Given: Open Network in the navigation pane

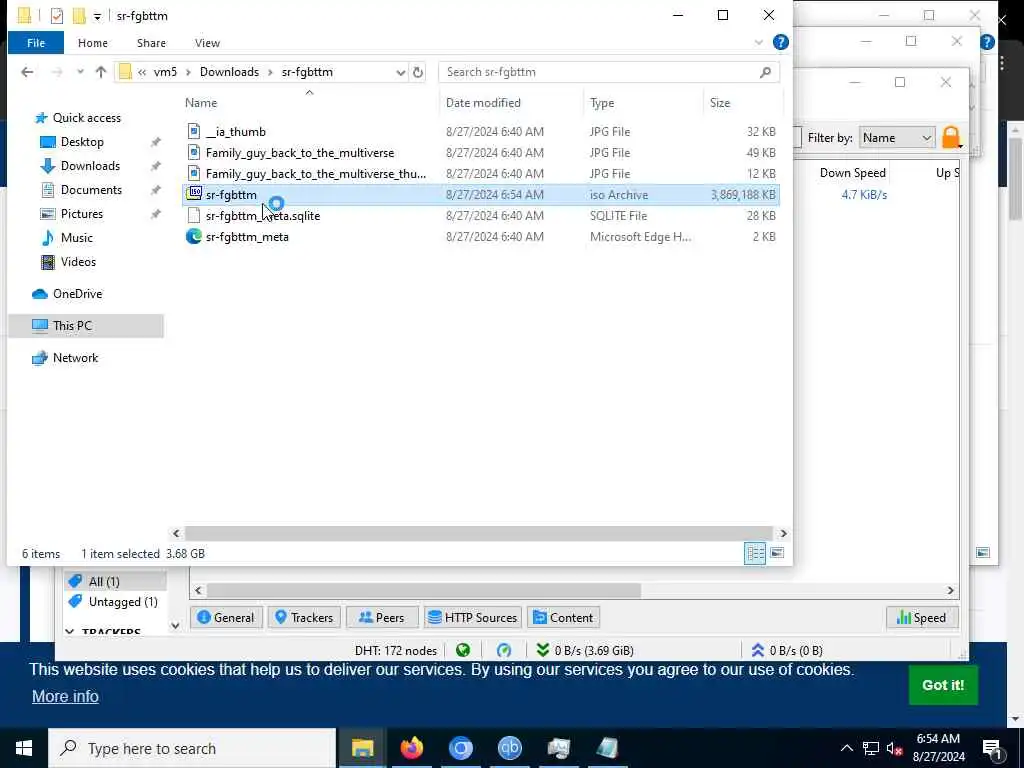Looking at the screenshot, I should tap(75, 358).
